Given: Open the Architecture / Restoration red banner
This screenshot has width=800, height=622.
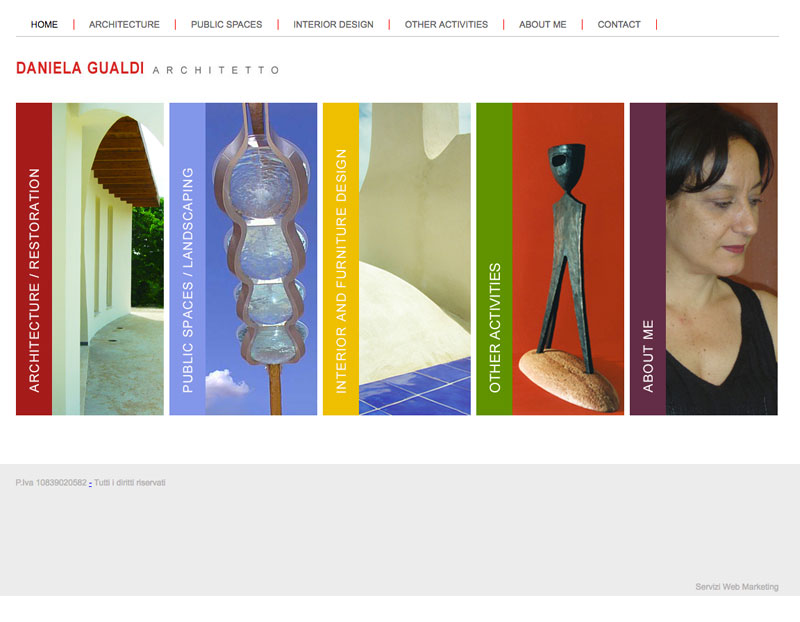Looking at the screenshot, I should coord(34,259).
